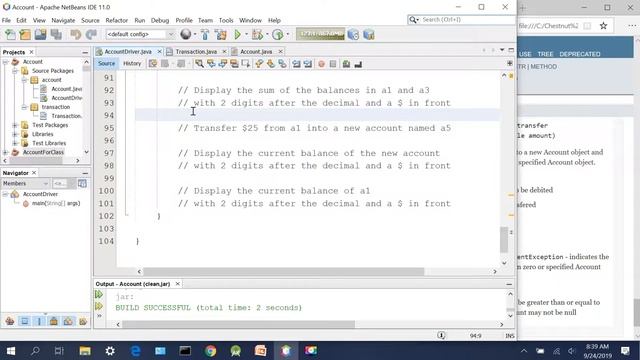Select the Source view button
Screen dimensions: 640x360
(107, 63)
